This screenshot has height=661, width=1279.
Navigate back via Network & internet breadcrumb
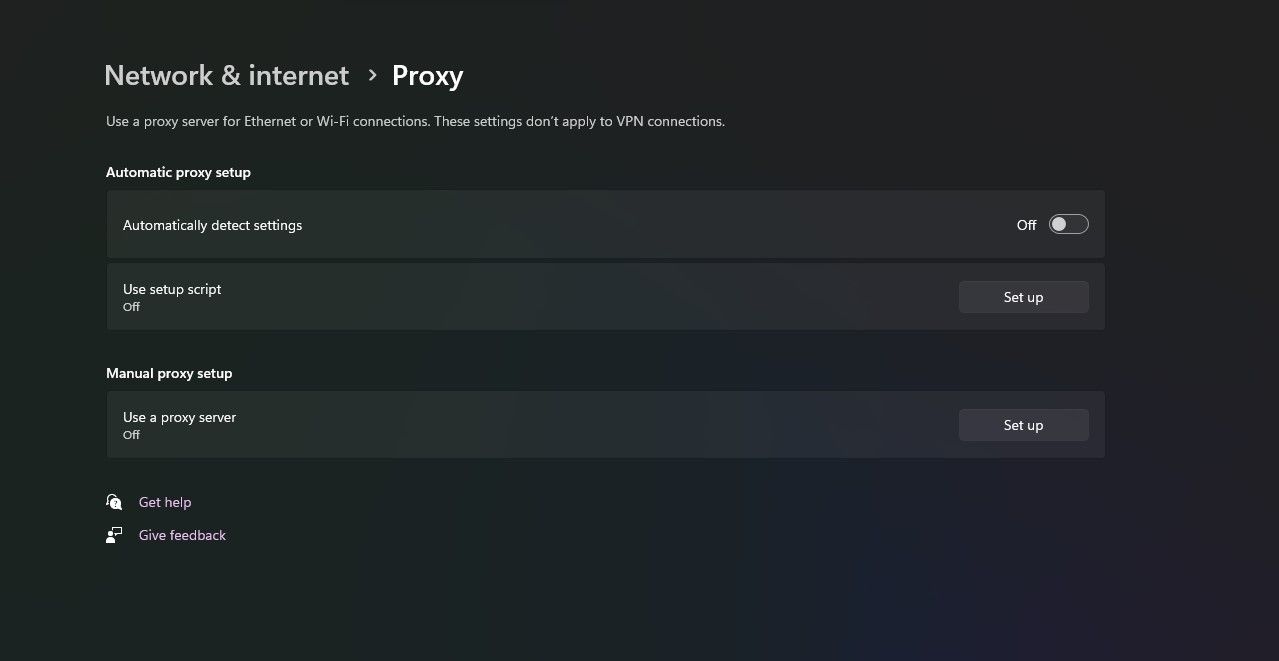click(225, 75)
